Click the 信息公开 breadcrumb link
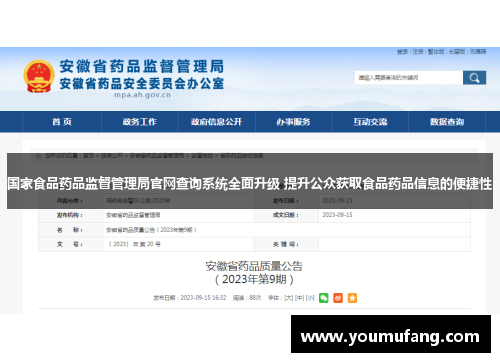This screenshot has height=362, width=500. (112, 156)
